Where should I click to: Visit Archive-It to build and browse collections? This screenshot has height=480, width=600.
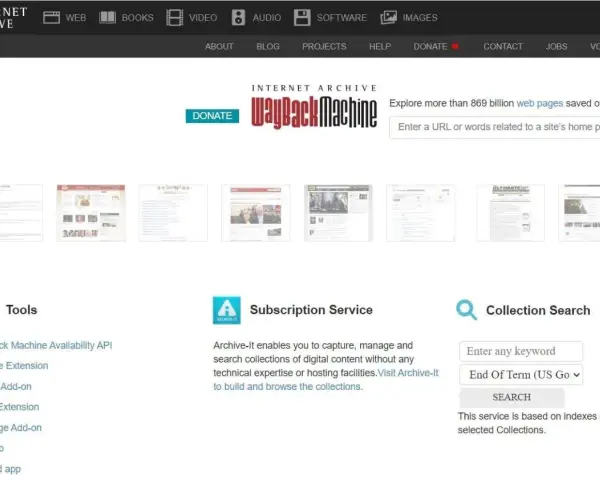click(x=326, y=380)
